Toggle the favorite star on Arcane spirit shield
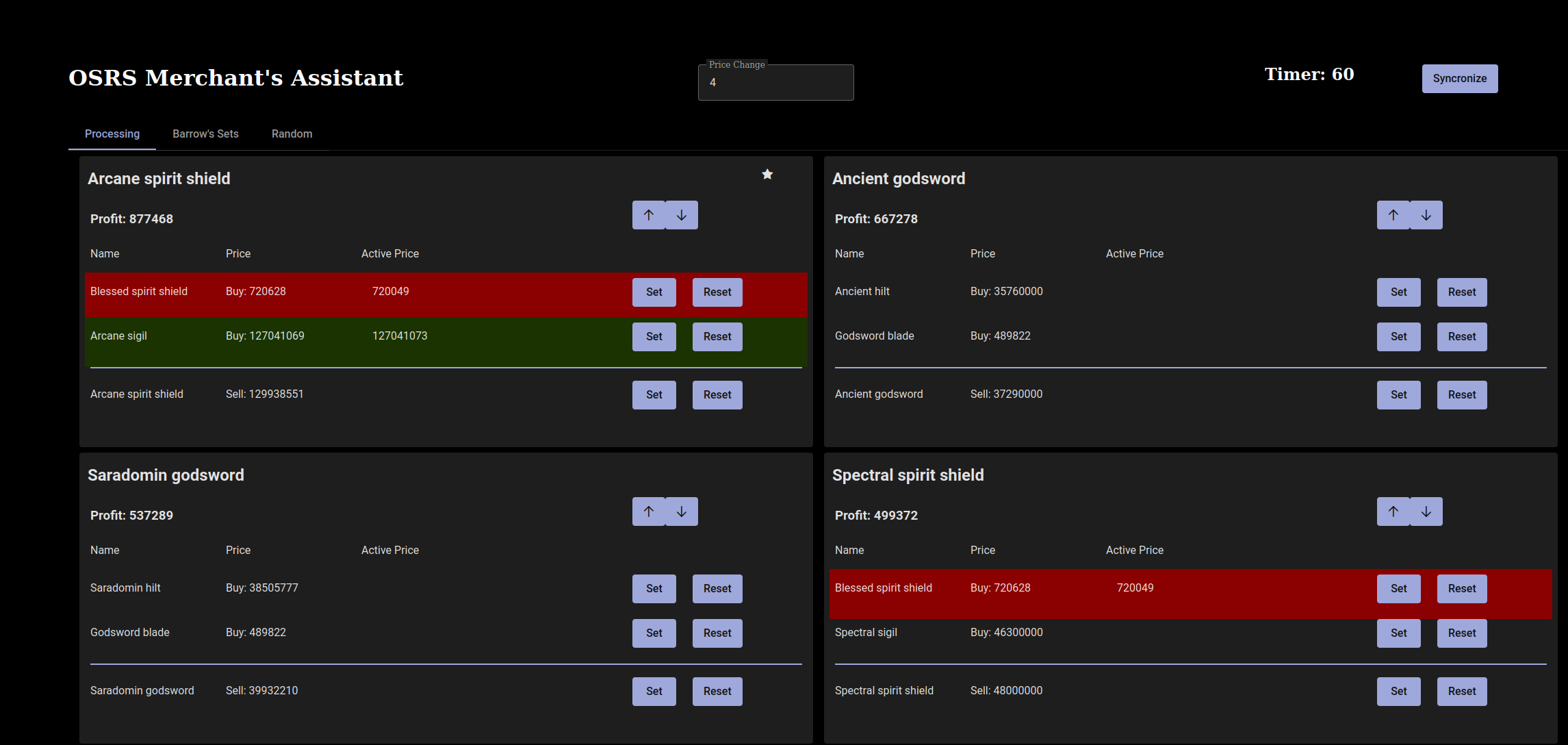Image resolution: width=1568 pixels, height=745 pixels. pyautogui.click(x=767, y=175)
